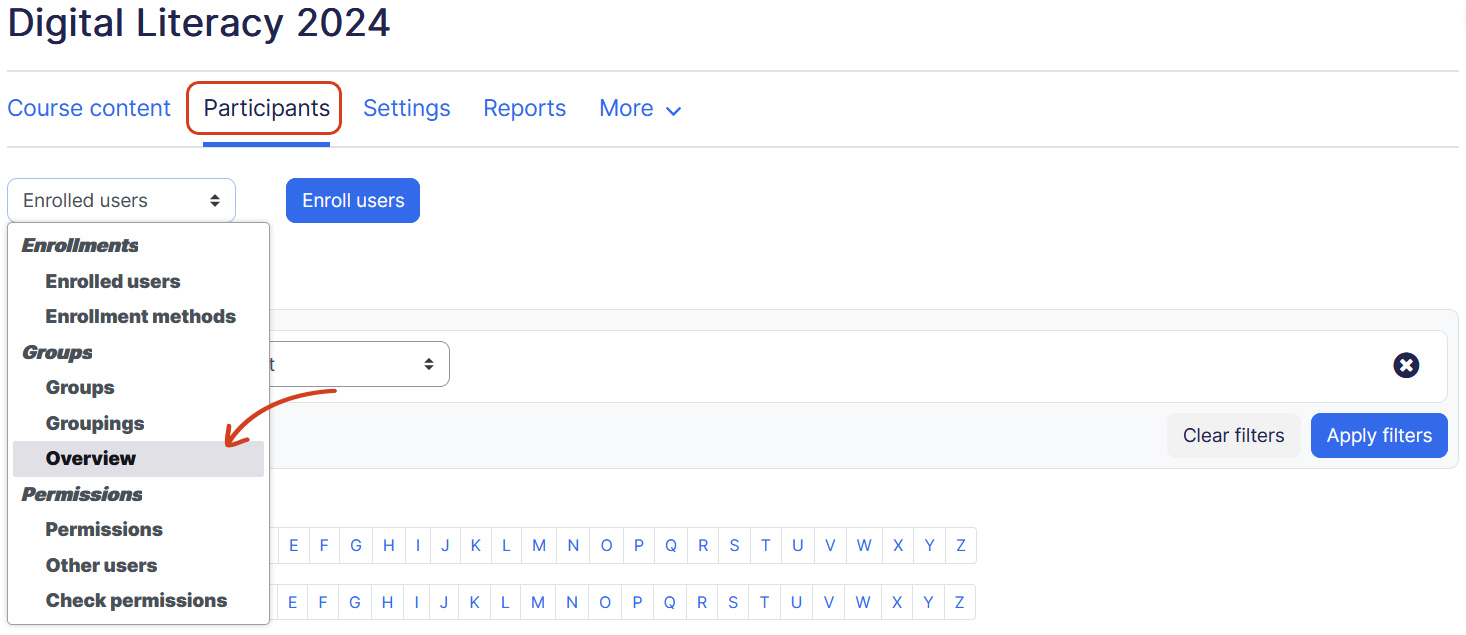Open the Course content tab

point(89,108)
